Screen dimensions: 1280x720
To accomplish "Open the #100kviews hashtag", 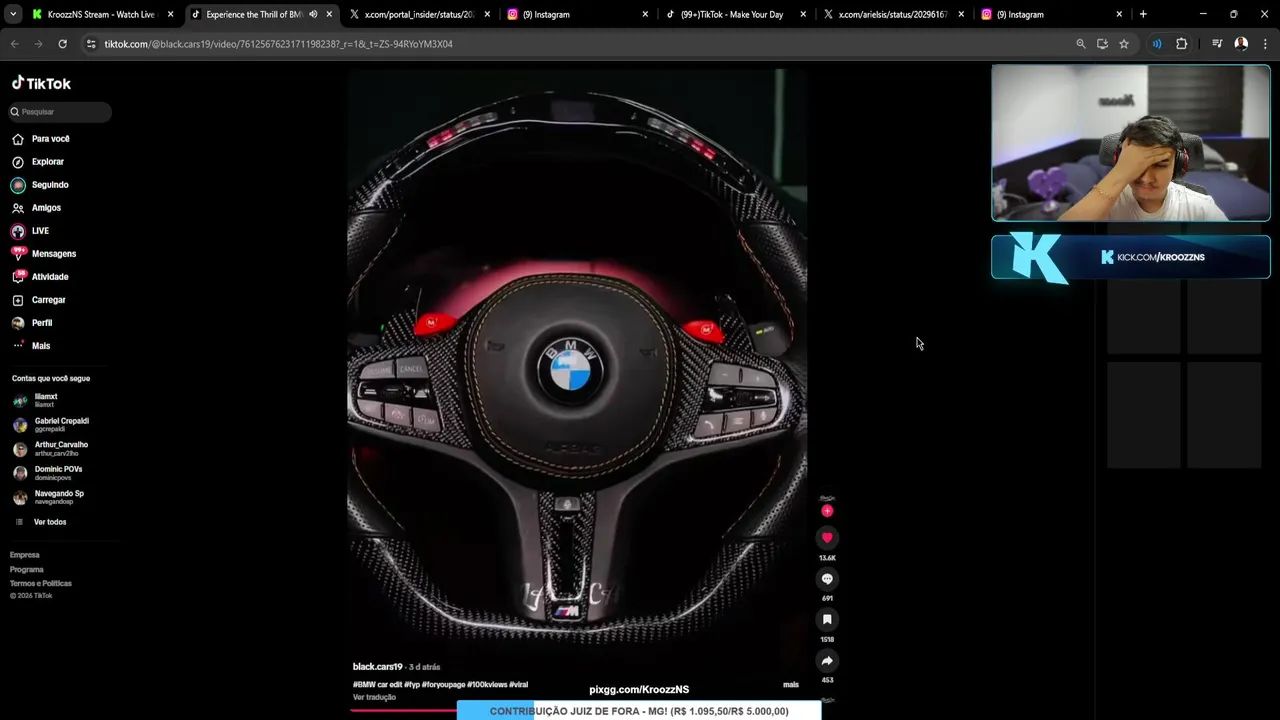I will coord(486,685).
